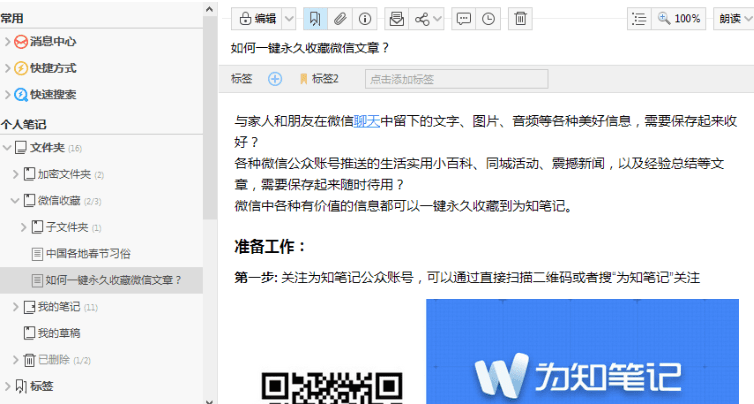Image resolution: width=754 pixels, height=404 pixels.
Task: Click the 点击添加标签 input field
Action: [456, 79]
